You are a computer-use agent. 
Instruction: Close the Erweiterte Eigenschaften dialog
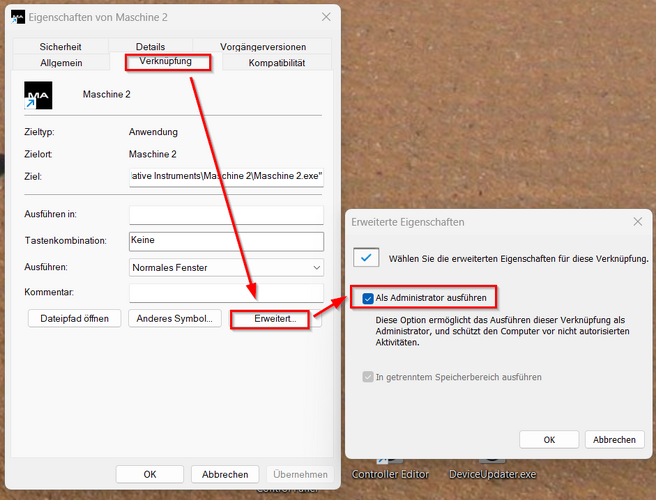coord(638,222)
